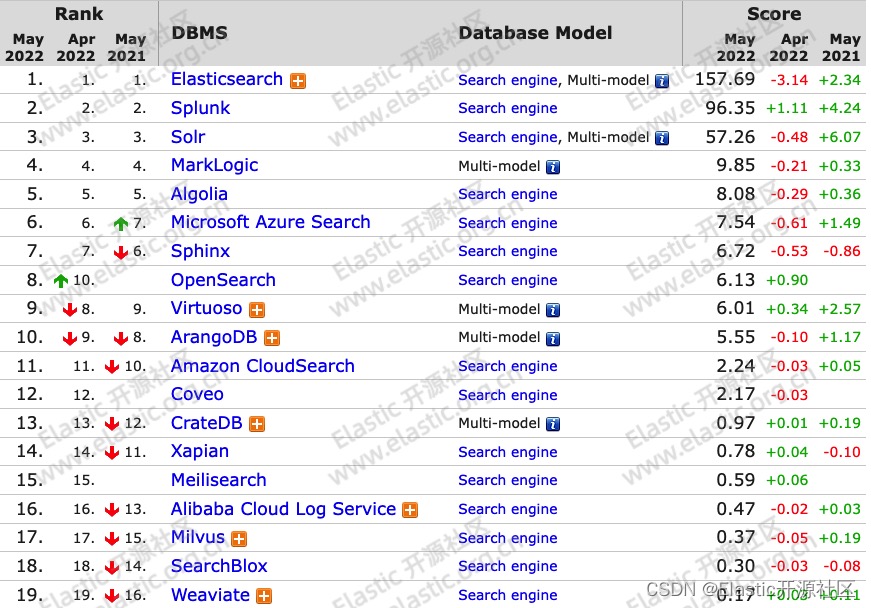The width and height of the screenshot is (871, 608).
Task: Go to the OpenSearch DBMS page
Action: [223, 280]
